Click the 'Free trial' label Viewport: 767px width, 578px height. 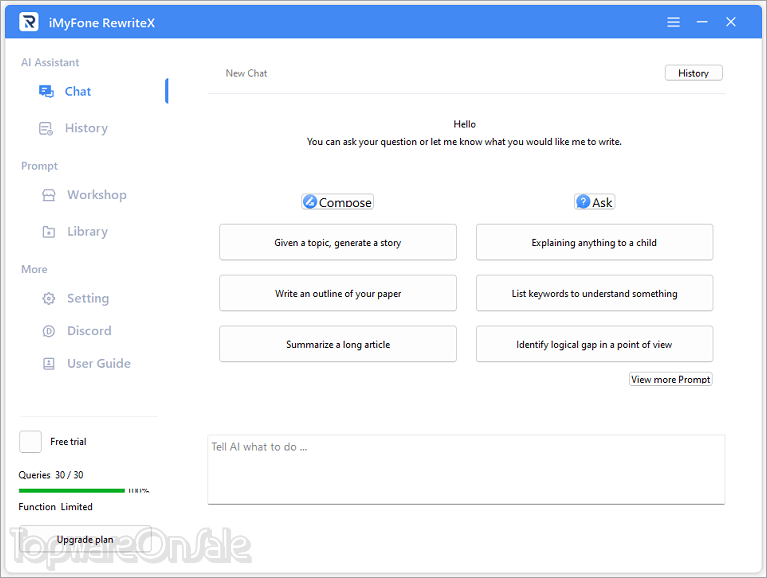tap(68, 442)
